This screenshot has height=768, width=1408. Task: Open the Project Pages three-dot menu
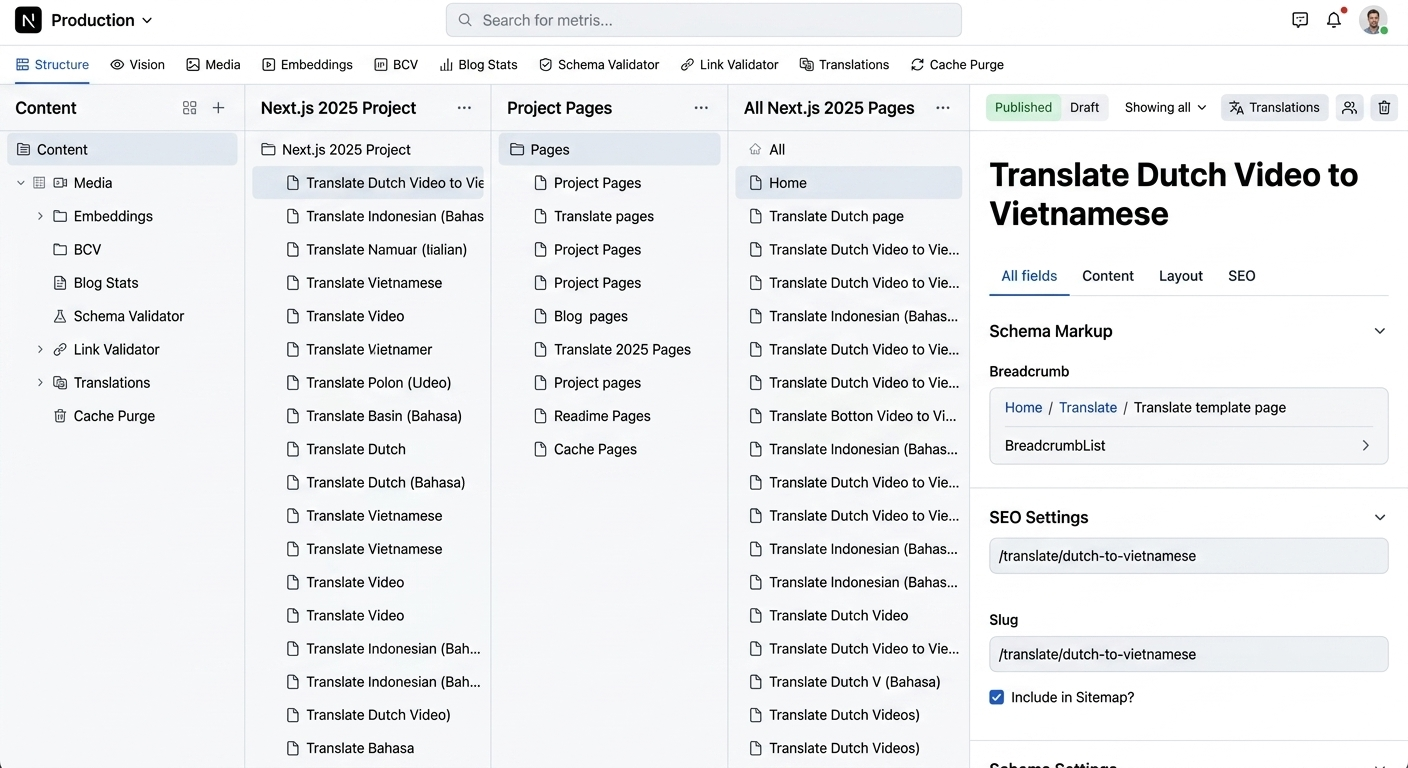click(x=701, y=108)
